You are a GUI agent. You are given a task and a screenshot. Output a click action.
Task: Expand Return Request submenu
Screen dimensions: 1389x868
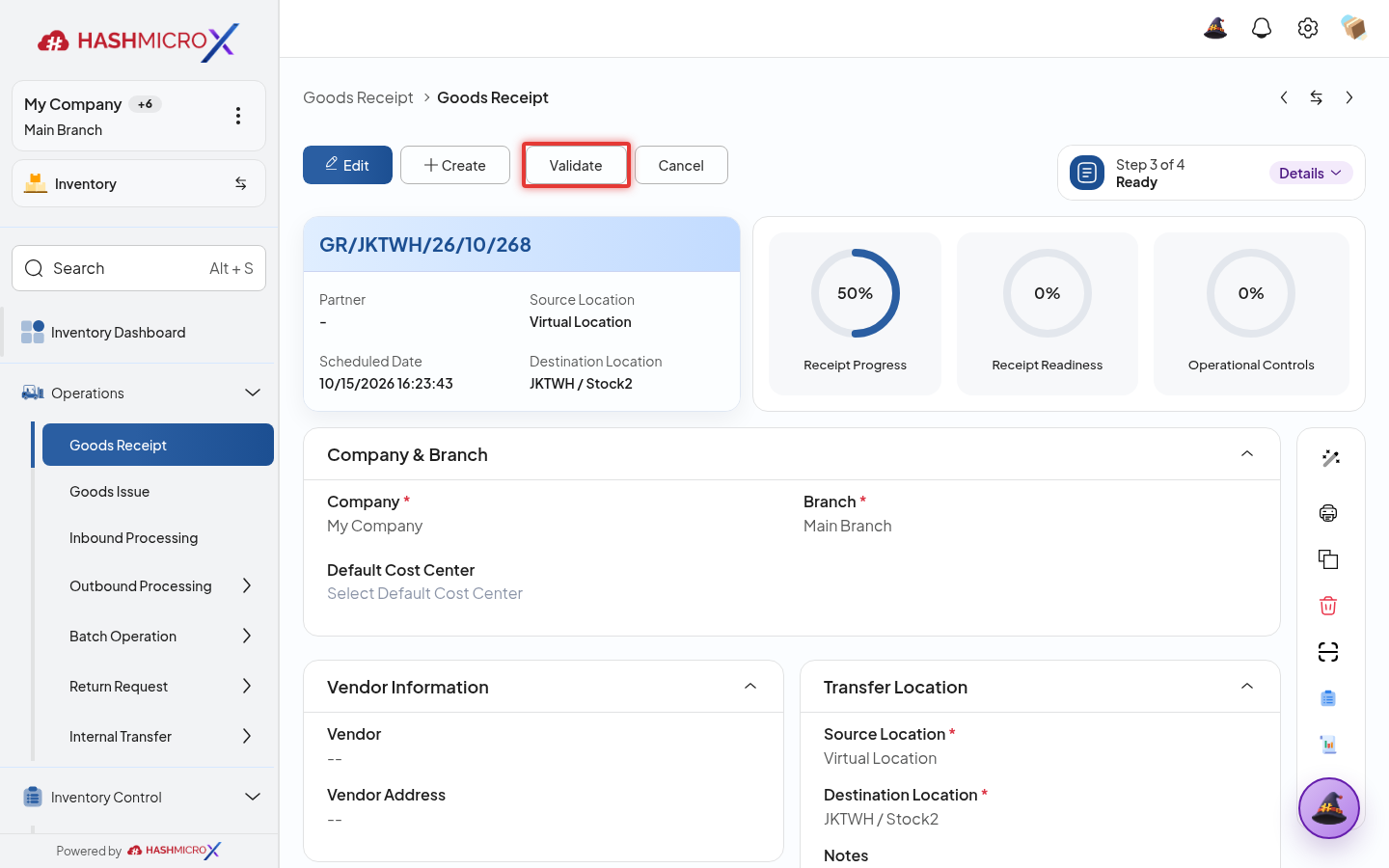[x=247, y=686]
